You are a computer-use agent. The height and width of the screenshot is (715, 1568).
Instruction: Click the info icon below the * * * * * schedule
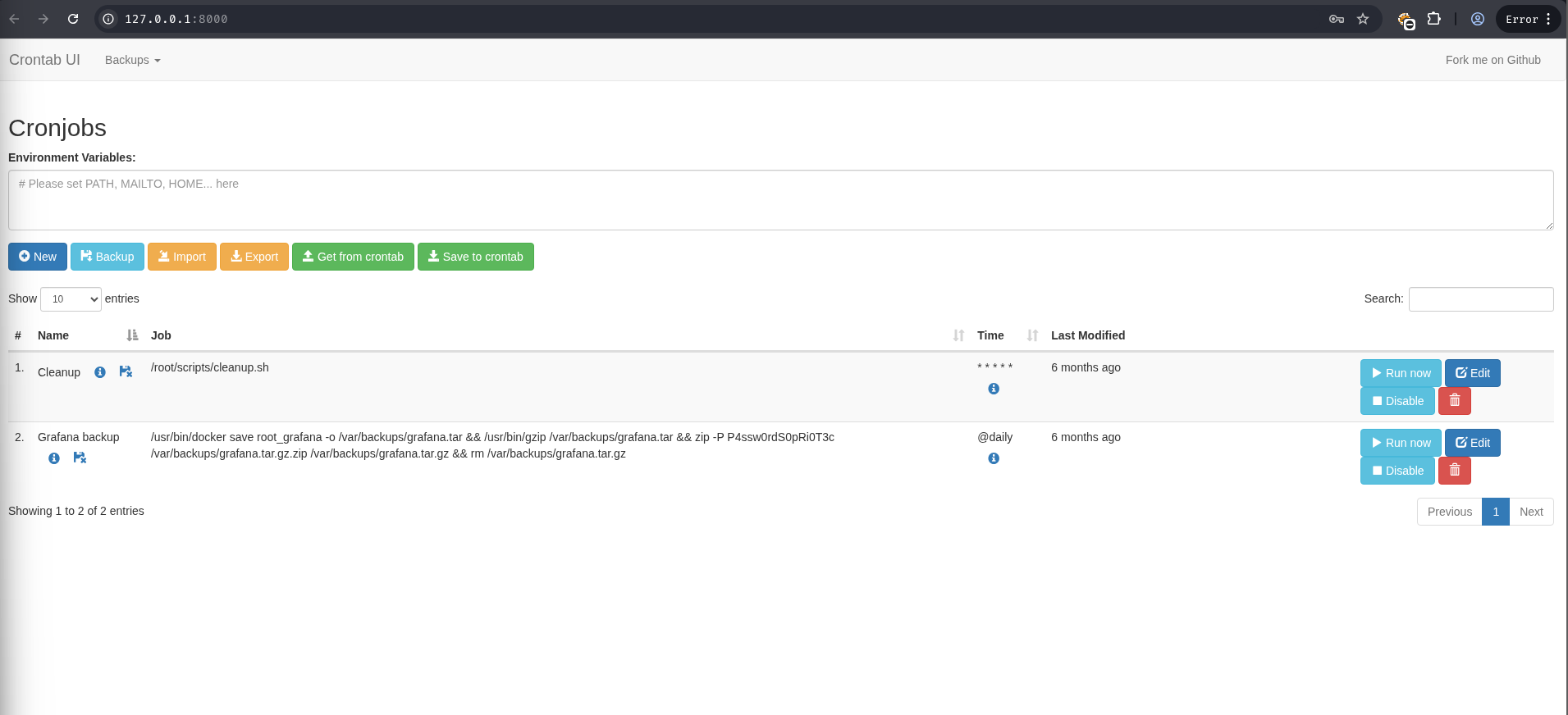coord(994,389)
